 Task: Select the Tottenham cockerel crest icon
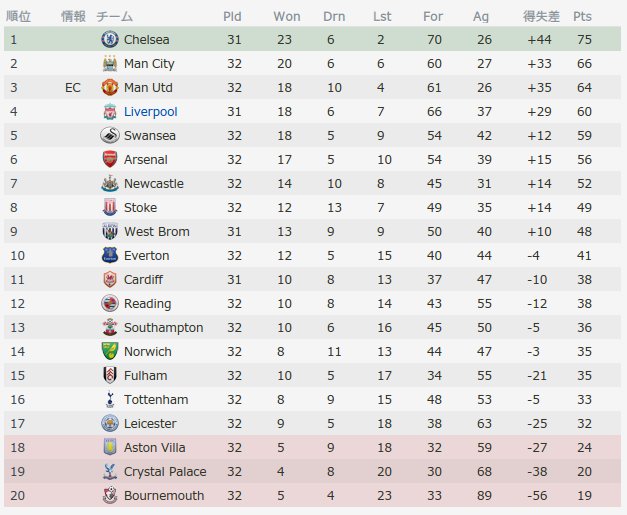tap(110, 399)
